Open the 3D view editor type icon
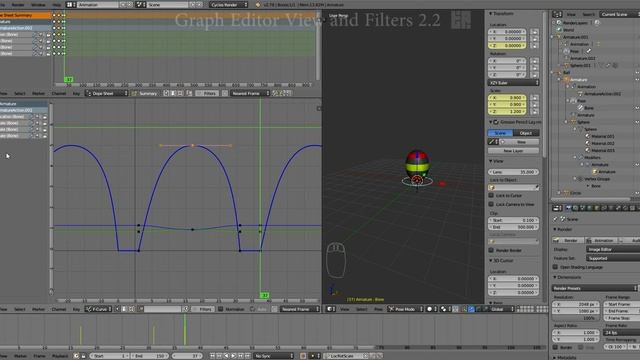 tap(331, 309)
